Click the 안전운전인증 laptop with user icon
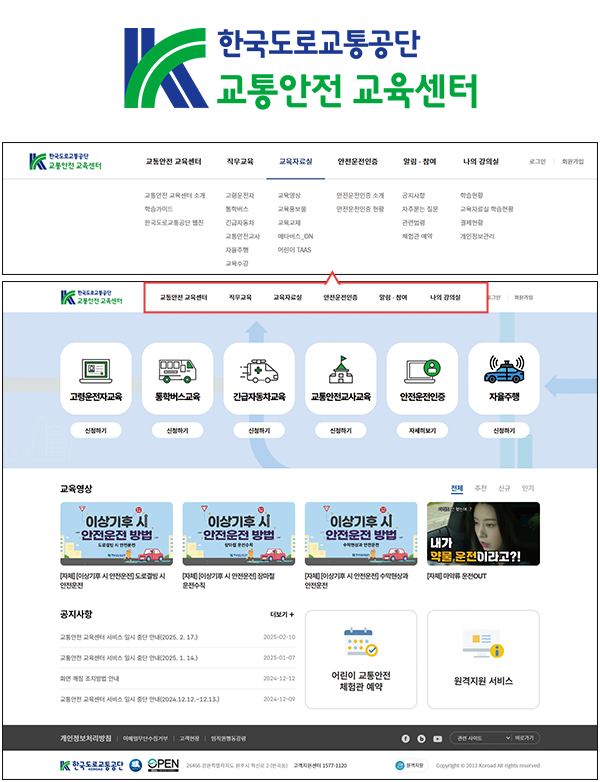The image size is (600, 782). point(422,371)
